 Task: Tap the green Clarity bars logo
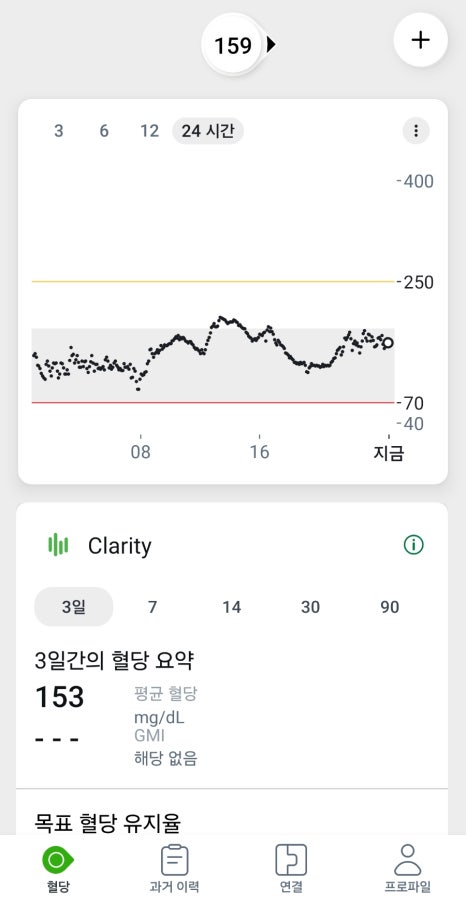click(x=58, y=545)
